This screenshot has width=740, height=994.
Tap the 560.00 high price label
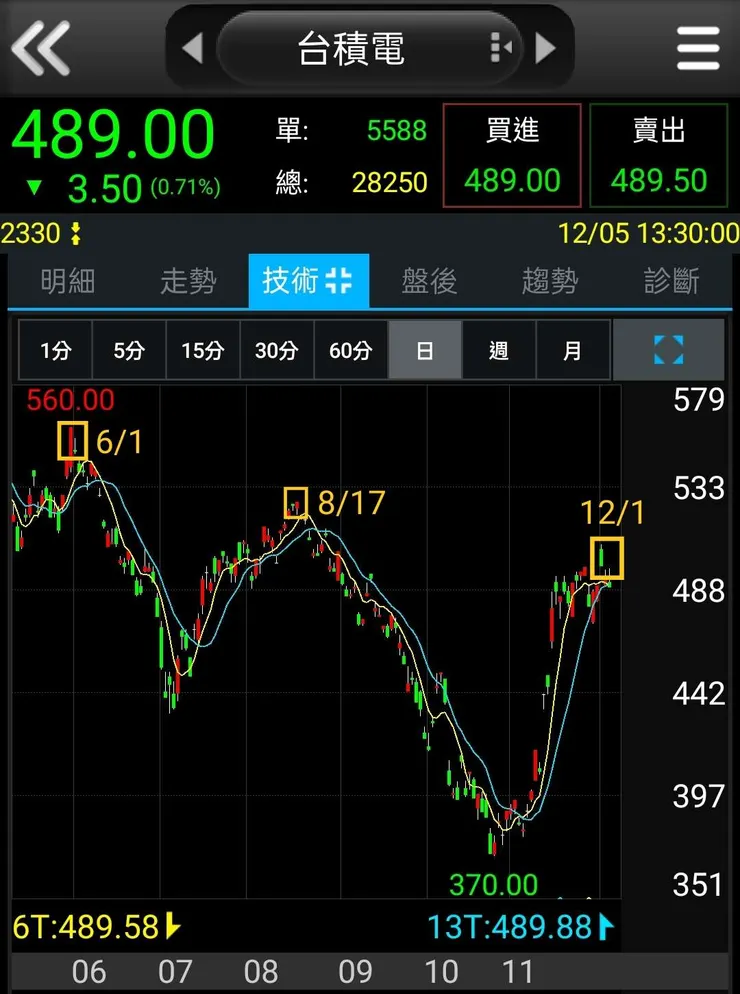[x=70, y=400]
